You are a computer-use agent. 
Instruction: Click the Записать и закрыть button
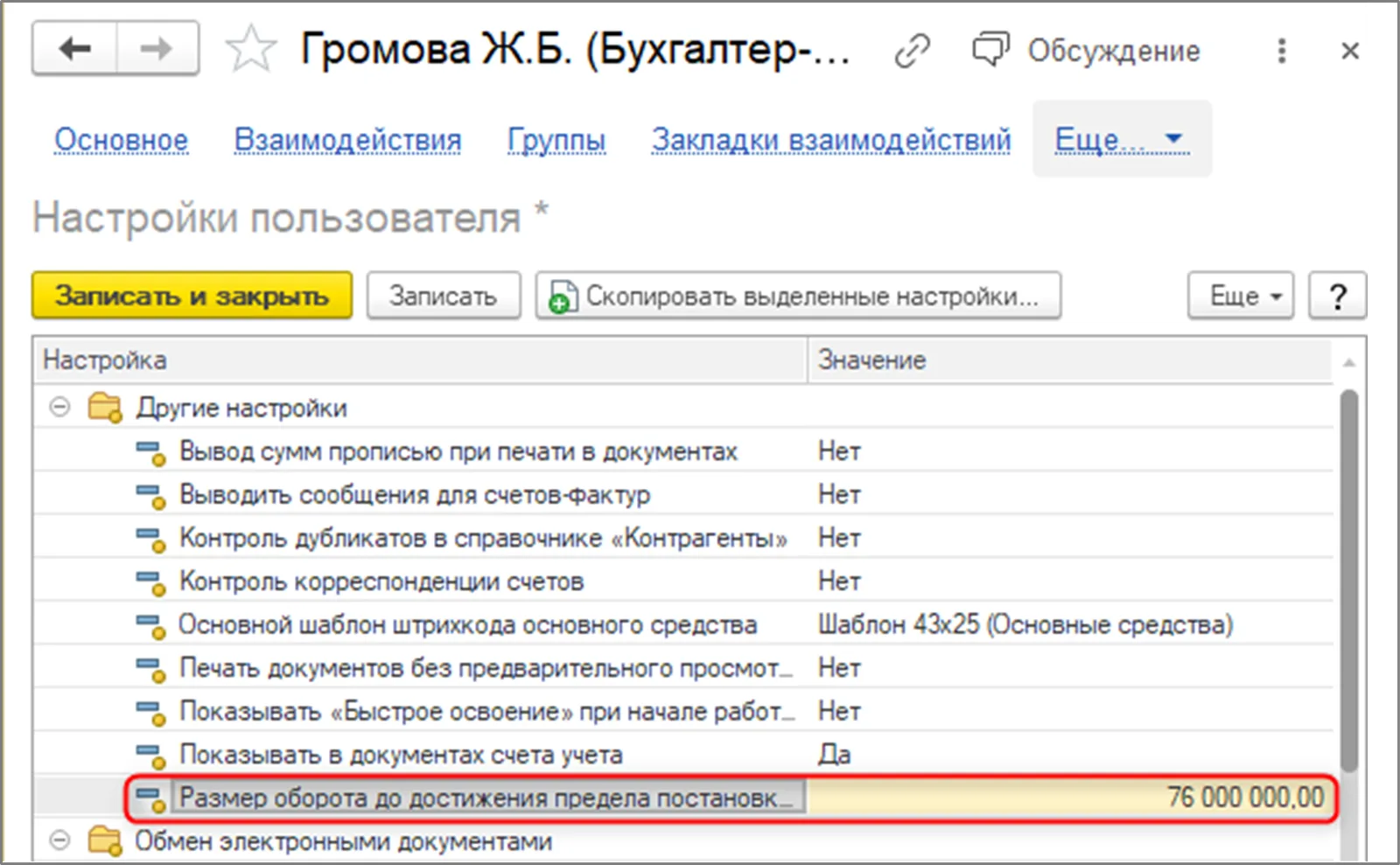click(192, 296)
